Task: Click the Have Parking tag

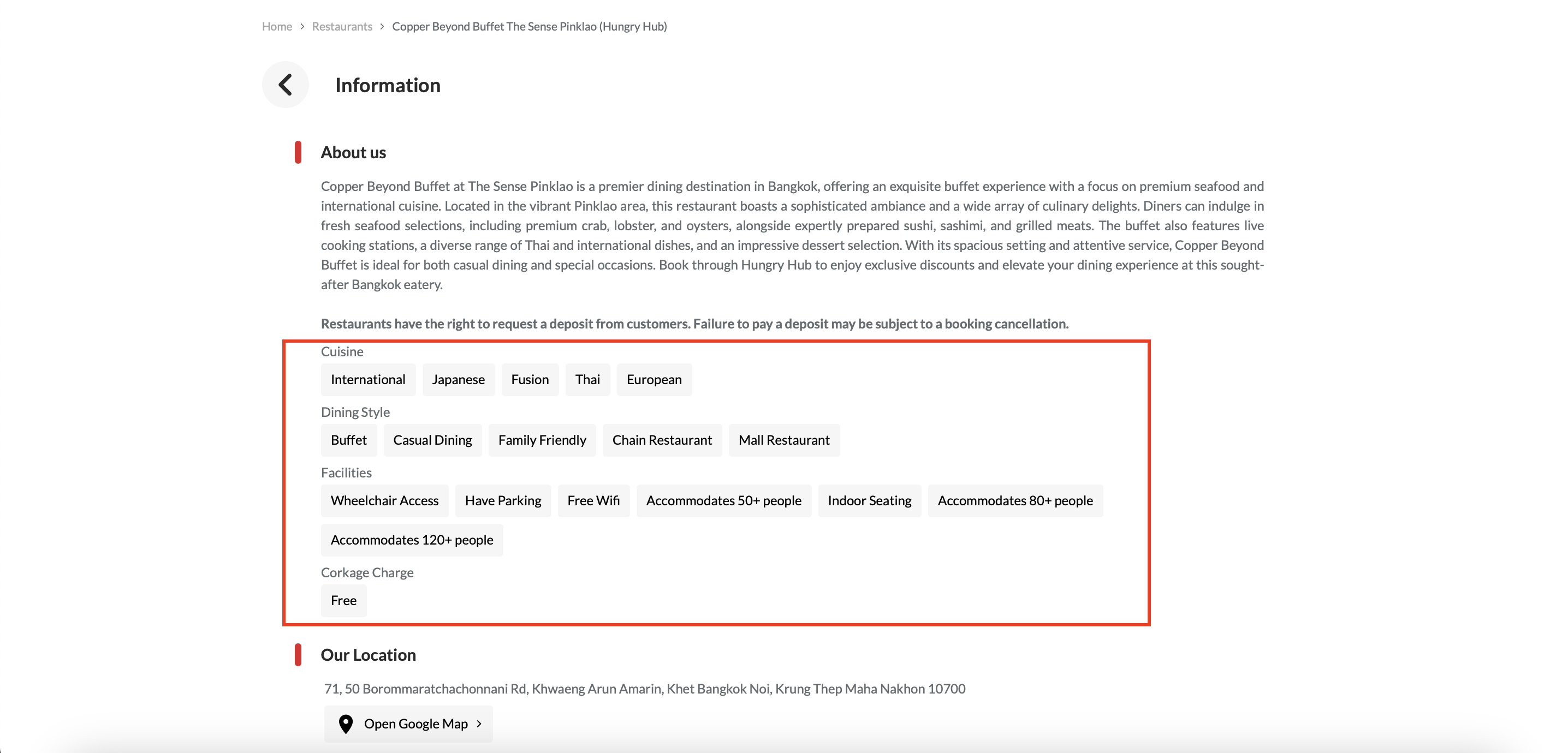Action: tap(503, 500)
